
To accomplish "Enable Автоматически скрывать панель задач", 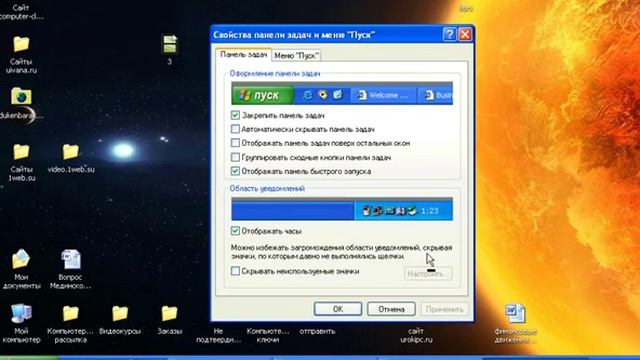I will tap(235, 129).
